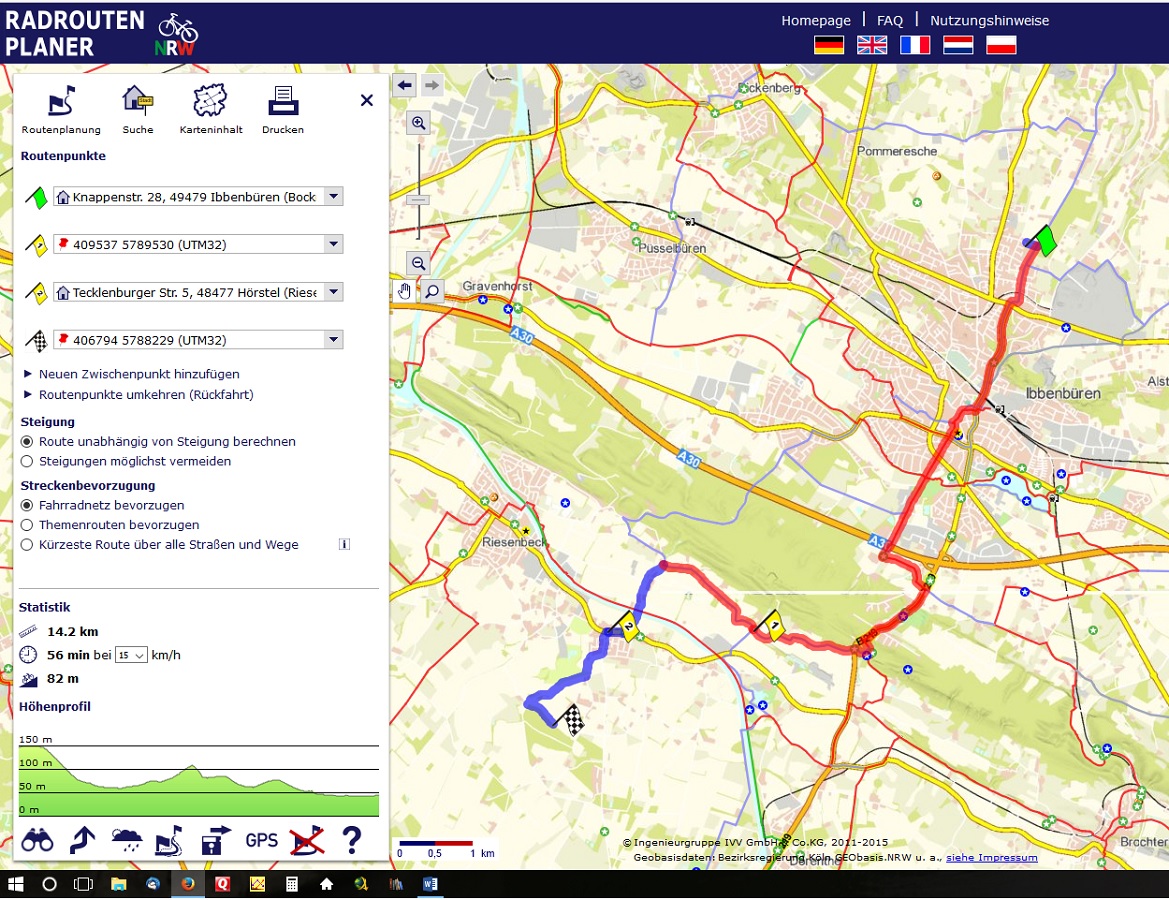Click the Drucken printer icon
Image resolution: width=1169 pixels, height=900 pixels.
283,102
